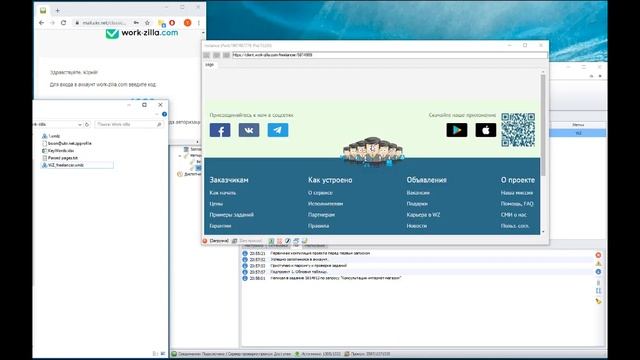The width and height of the screenshot is (640, 360).
Task: Open the 'Партнерам' footer link
Action: coord(322,215)
